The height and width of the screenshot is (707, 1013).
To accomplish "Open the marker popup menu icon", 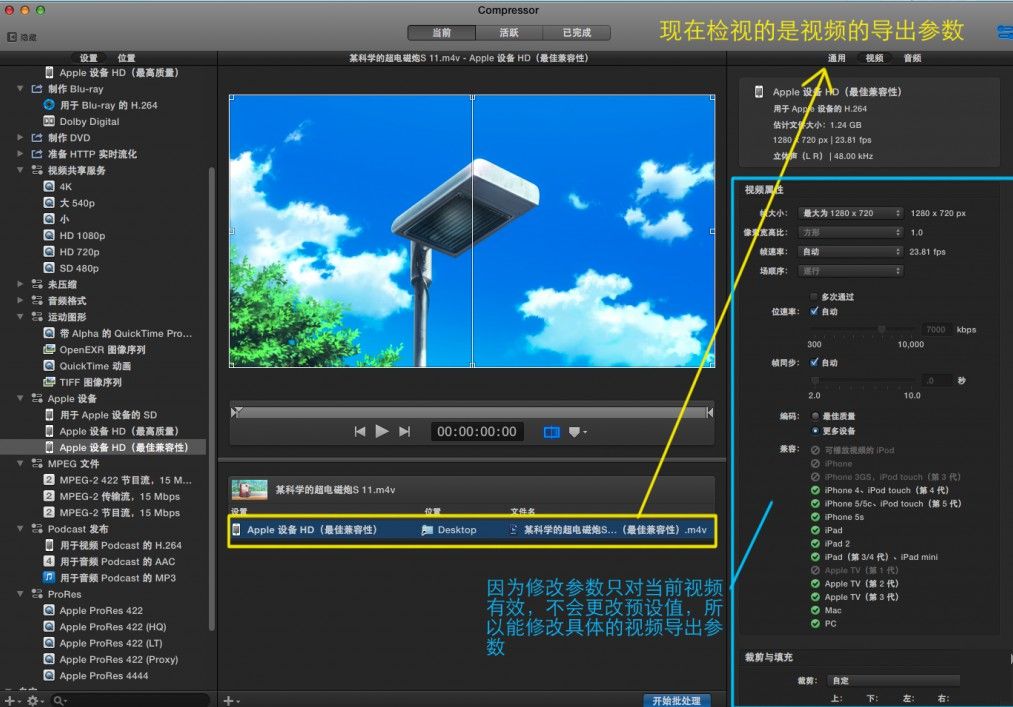I will 577,432.
